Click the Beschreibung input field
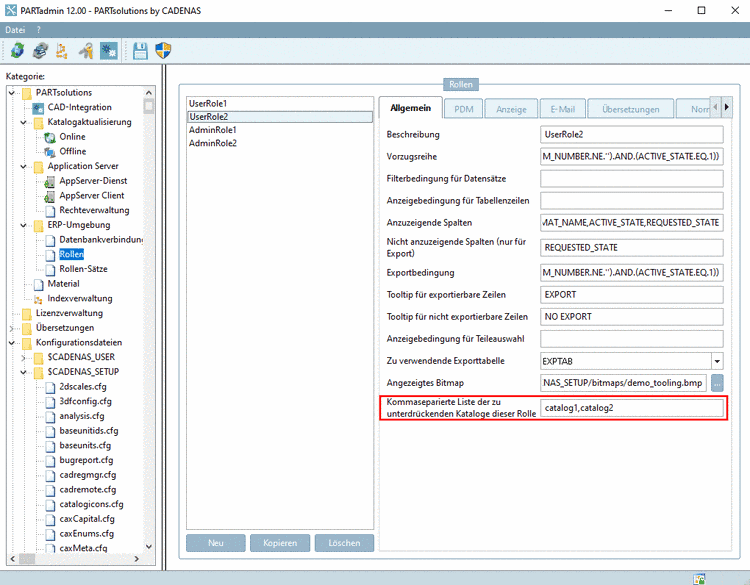The image size is (750, 585). (631, 134)
